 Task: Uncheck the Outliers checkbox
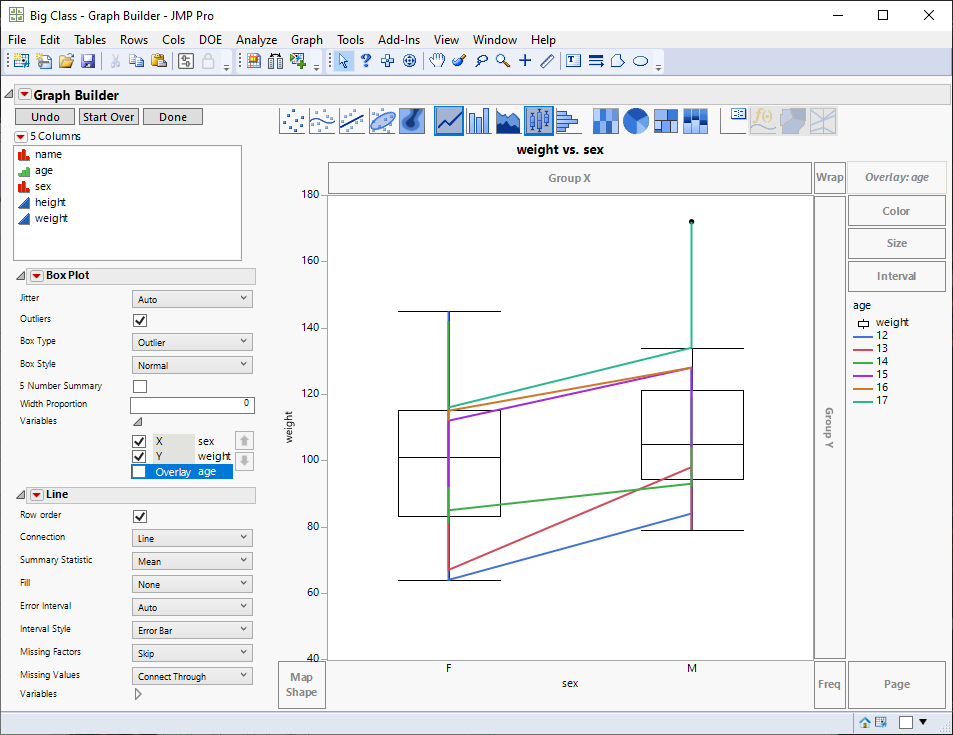point(140,320)
